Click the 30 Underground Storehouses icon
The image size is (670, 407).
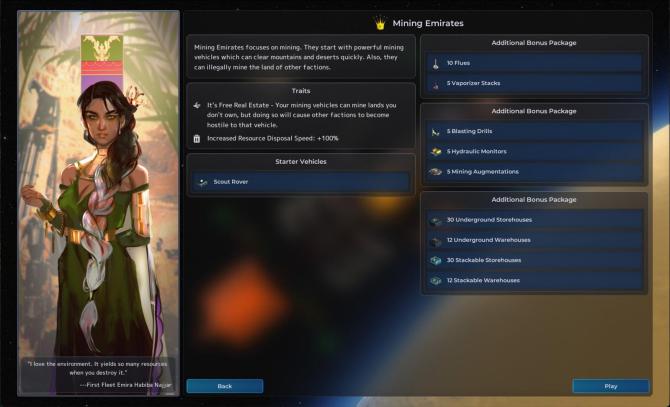[435, 220]
